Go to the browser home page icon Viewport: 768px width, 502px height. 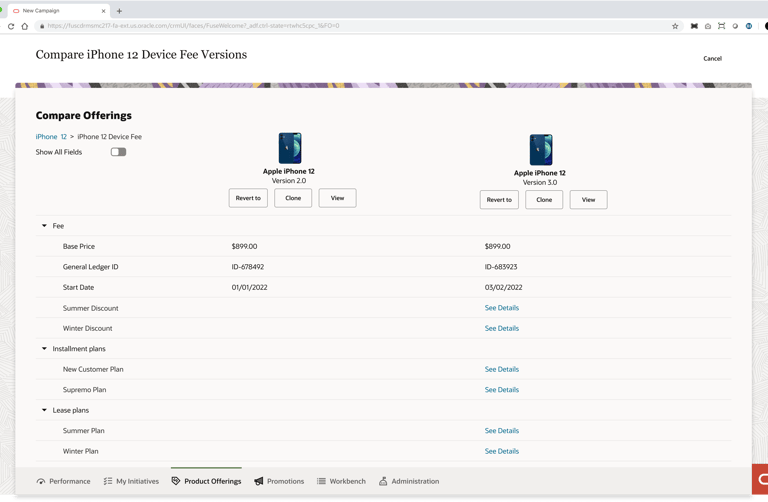[24, 26]
